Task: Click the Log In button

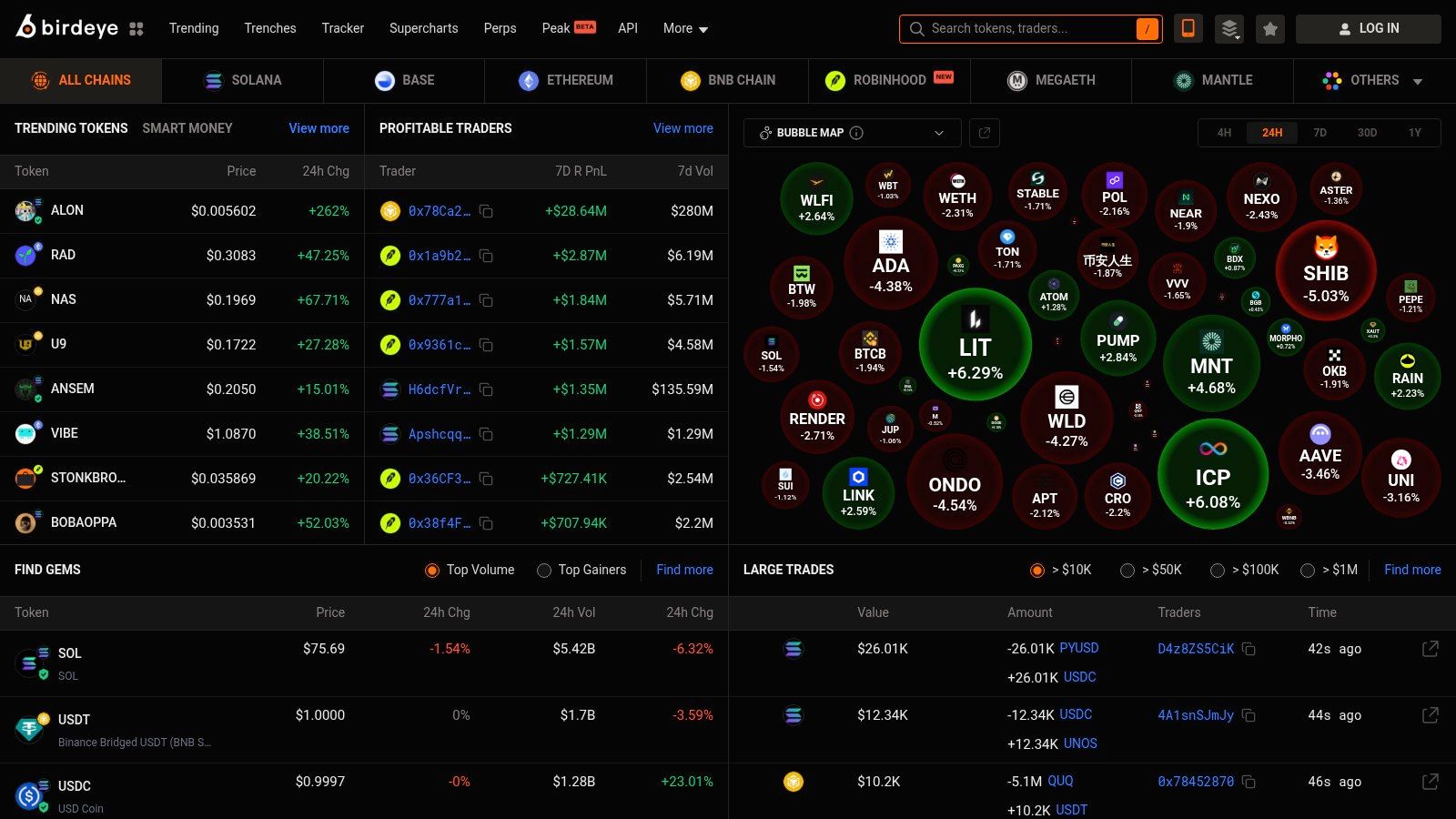Action: (x=1369, y=29)
